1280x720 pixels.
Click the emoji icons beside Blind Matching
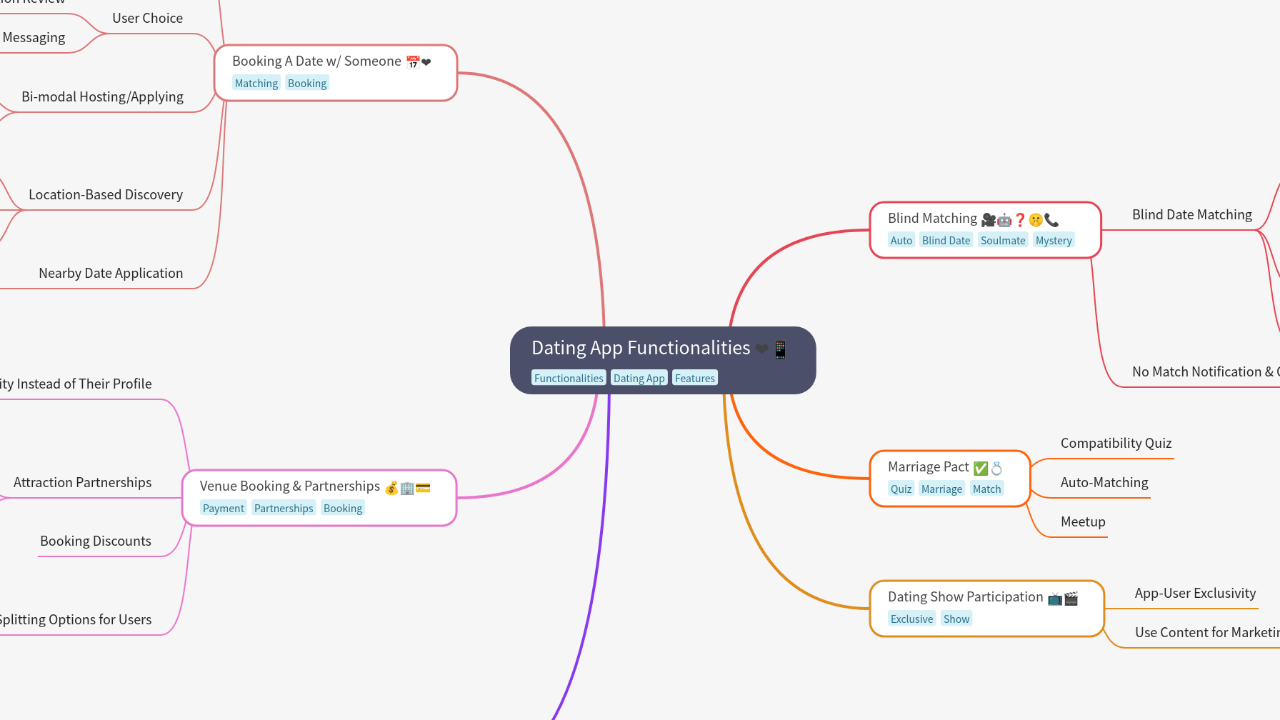pyautogui.click(x=1020, y=219)
